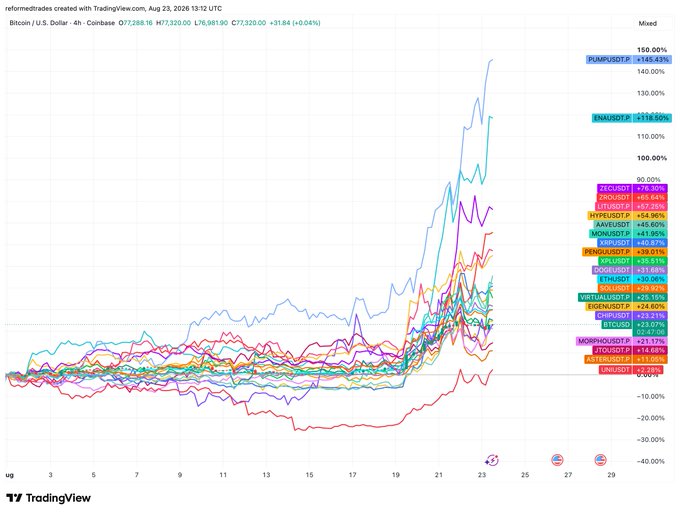Viewport: 680px width, 514px height.
Task: Click the L76,981.90 low value
Action: [211, 23]
